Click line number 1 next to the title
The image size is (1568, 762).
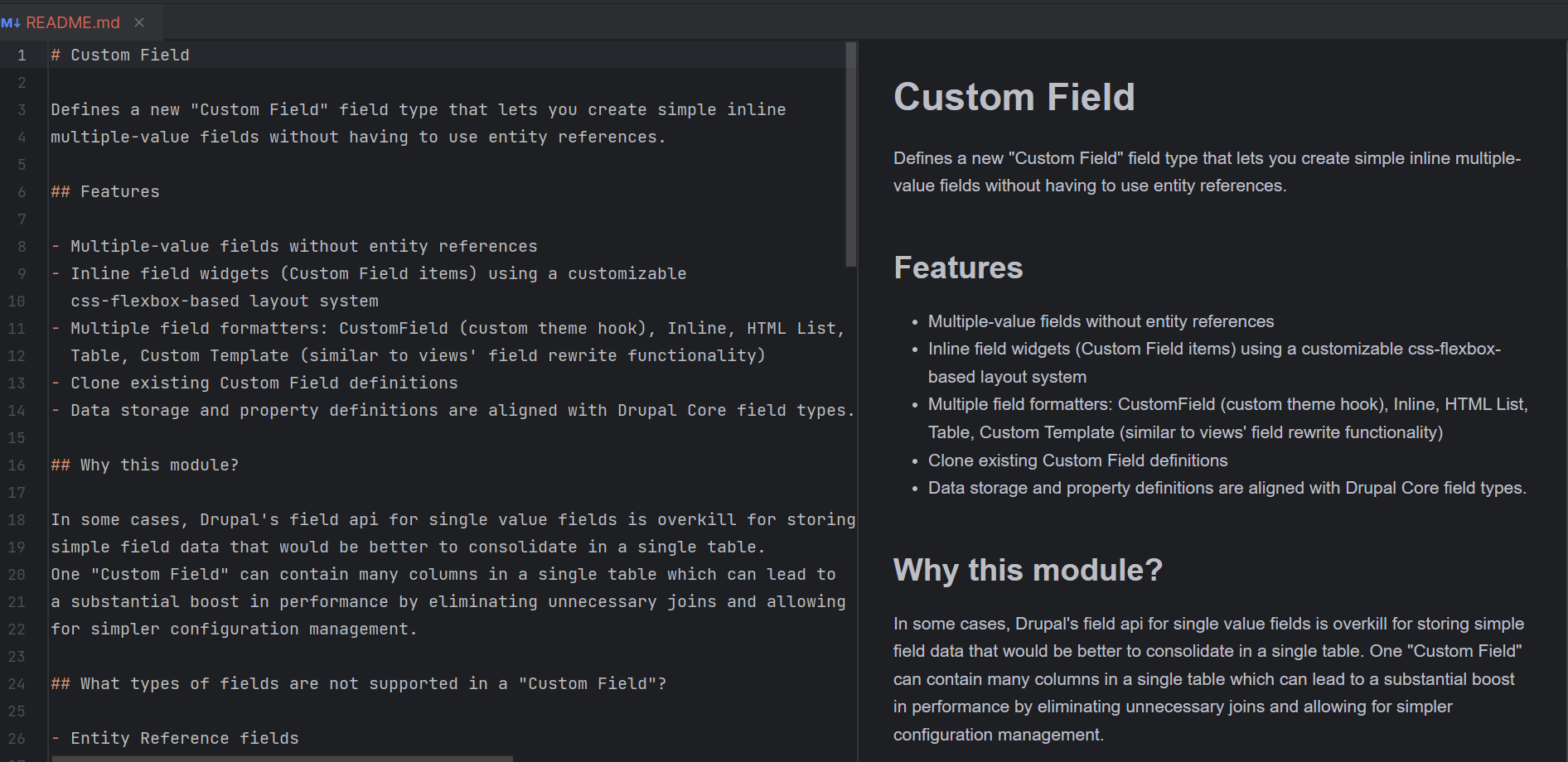pos(21,55)
